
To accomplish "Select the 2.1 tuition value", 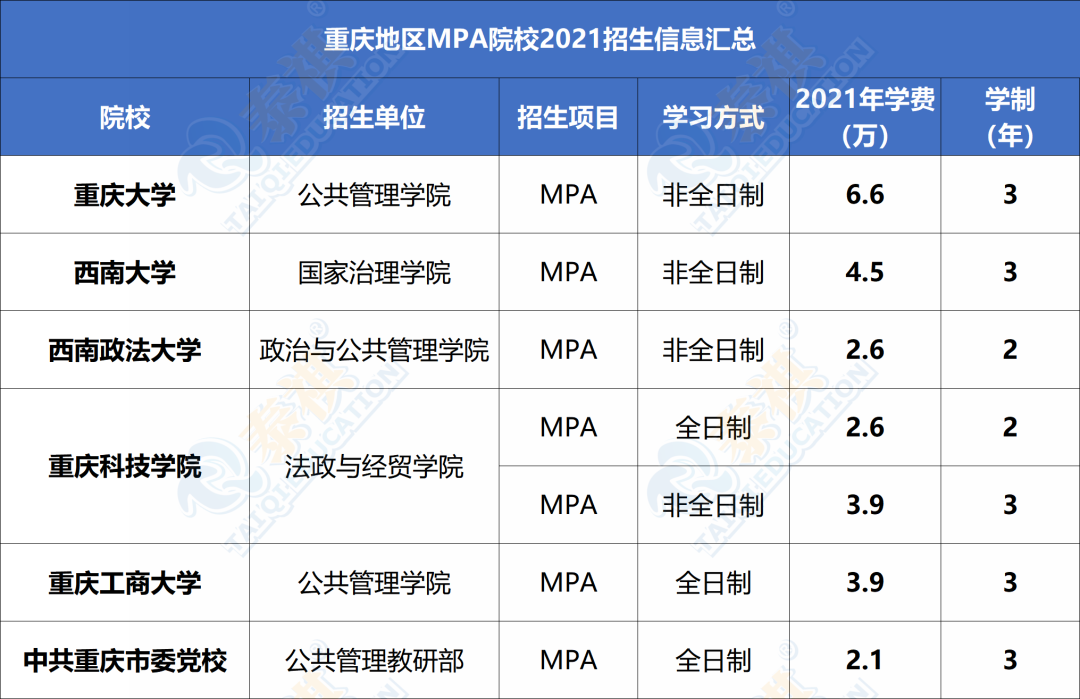I will 865,660.
